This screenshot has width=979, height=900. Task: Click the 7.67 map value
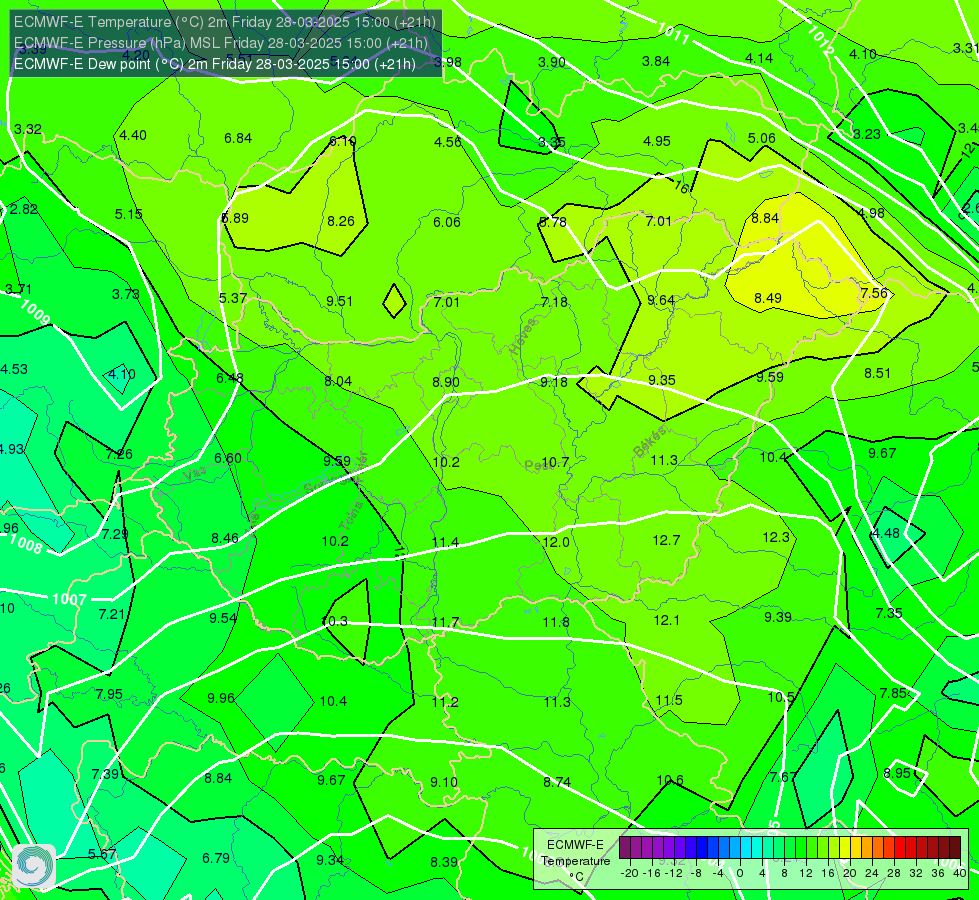pyautogui.click(x=783, y=777)
